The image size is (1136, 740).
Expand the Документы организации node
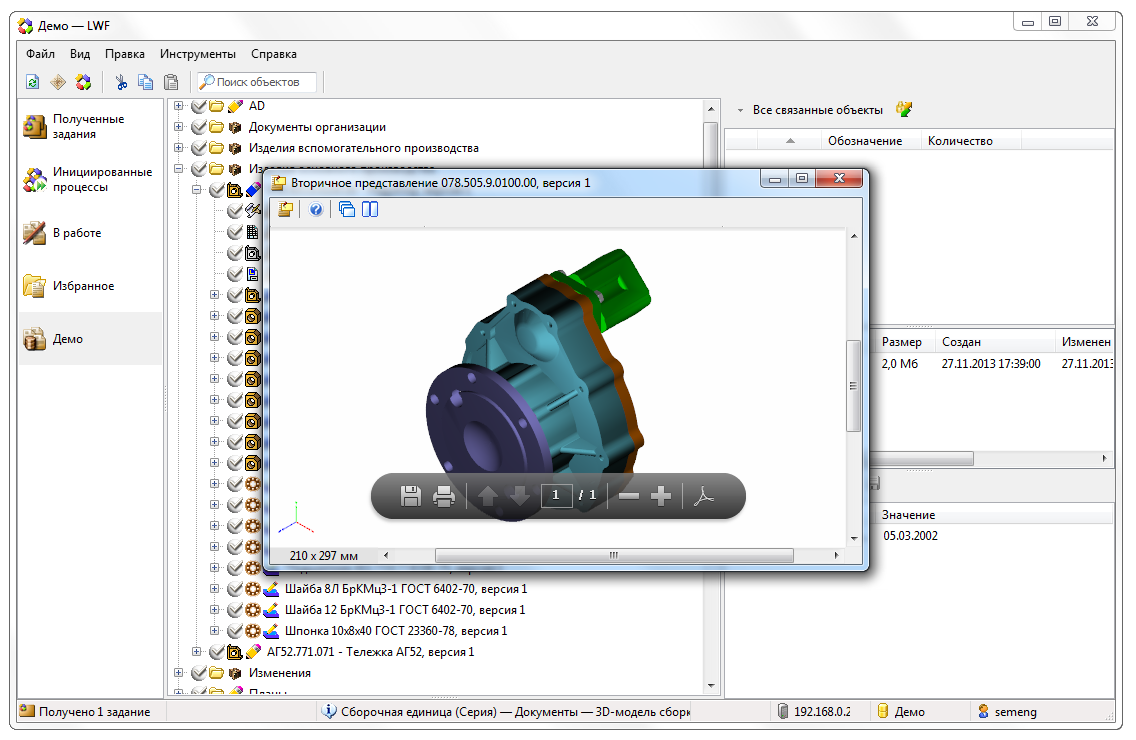pos(178,127)
